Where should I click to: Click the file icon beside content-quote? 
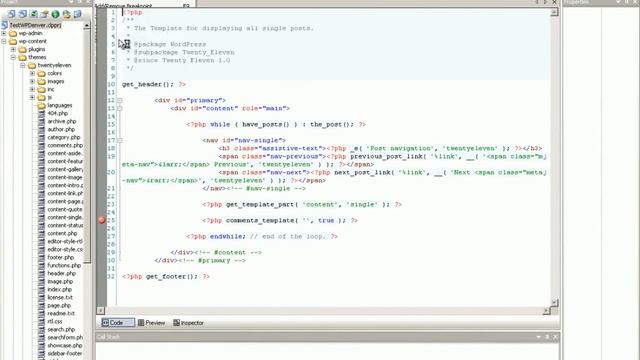point(41,209)
